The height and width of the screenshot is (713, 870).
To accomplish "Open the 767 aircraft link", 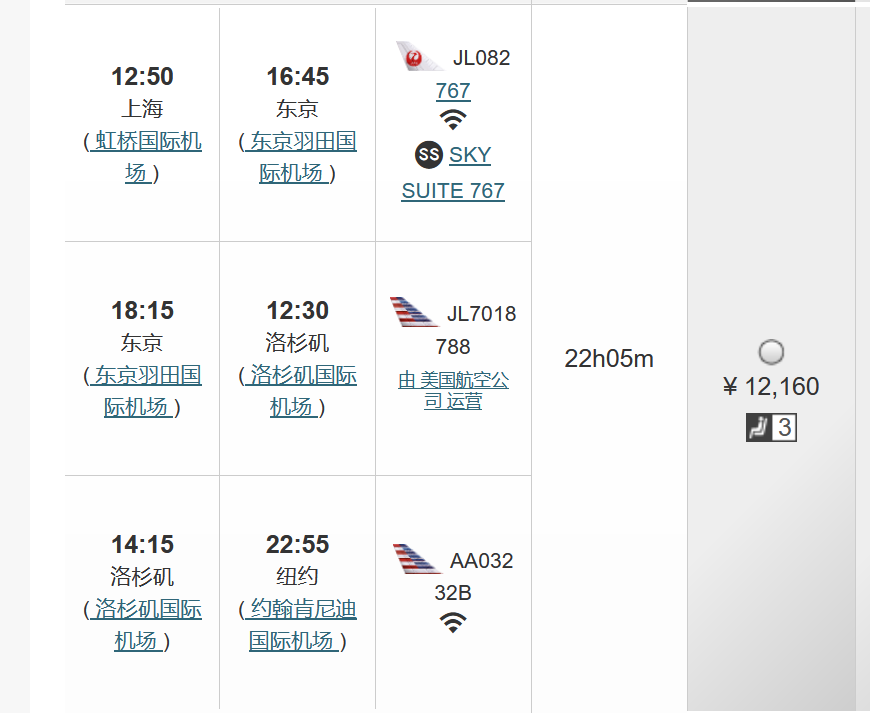I will (x=453, y=91).
